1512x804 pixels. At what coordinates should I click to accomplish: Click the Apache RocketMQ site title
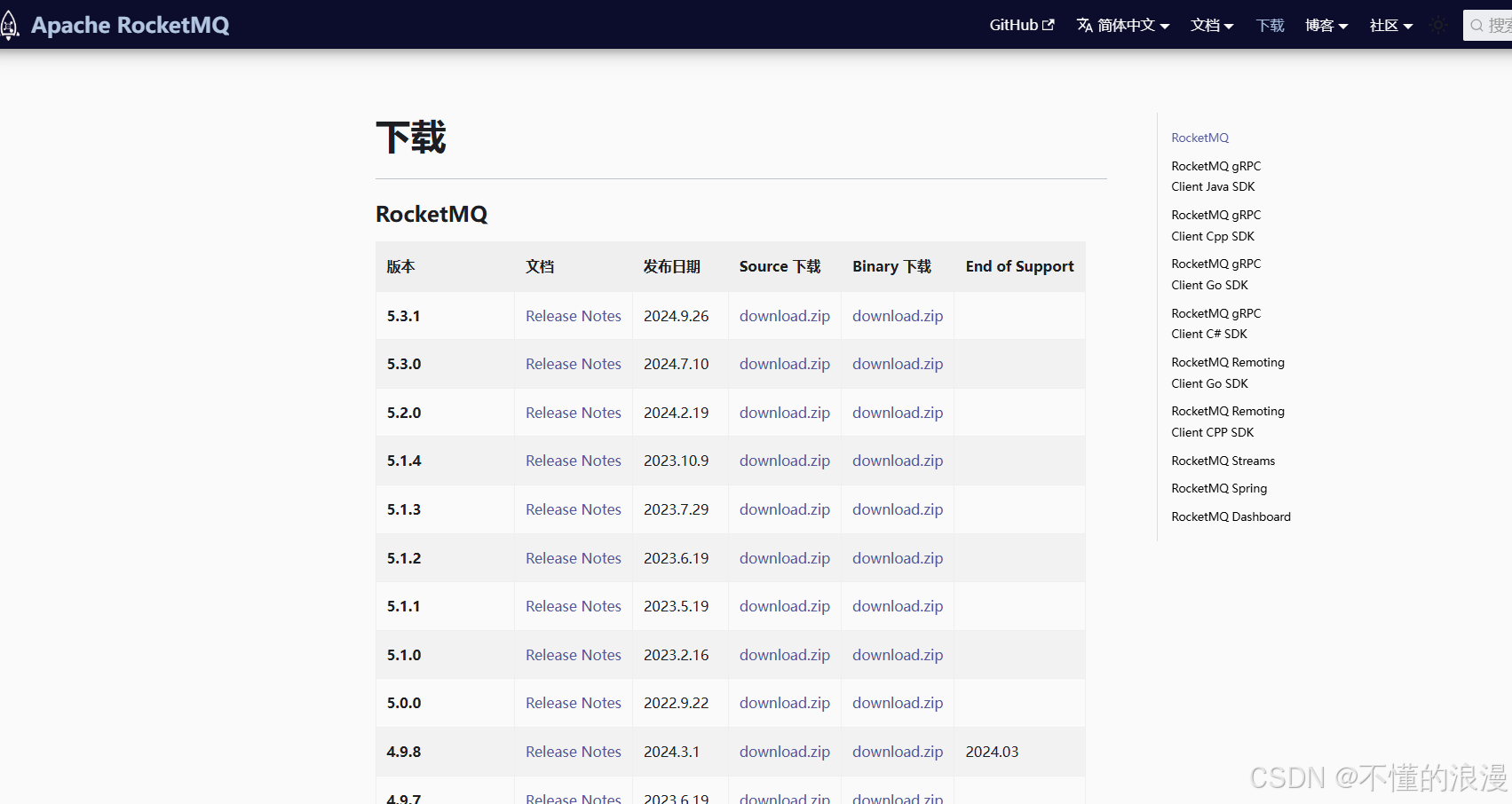click(x=131, y=25)
